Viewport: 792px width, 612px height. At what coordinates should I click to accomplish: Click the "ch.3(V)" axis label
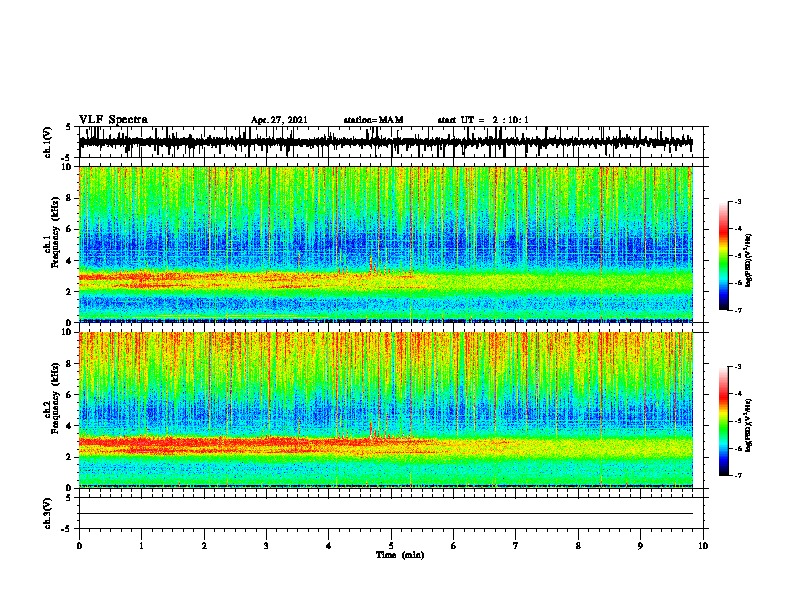coord(48,513)
